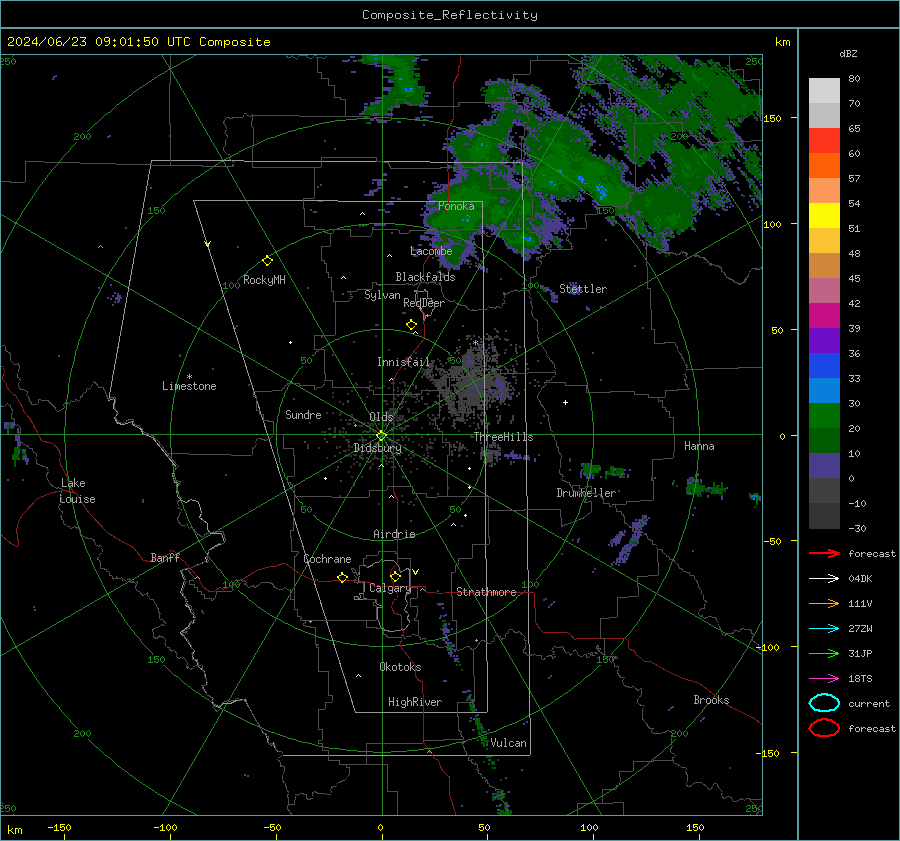Image resolution: width=900 pixels, height=841 pixels.
Task: Click the Lake Louise label
Action: (x=77, y=491)
